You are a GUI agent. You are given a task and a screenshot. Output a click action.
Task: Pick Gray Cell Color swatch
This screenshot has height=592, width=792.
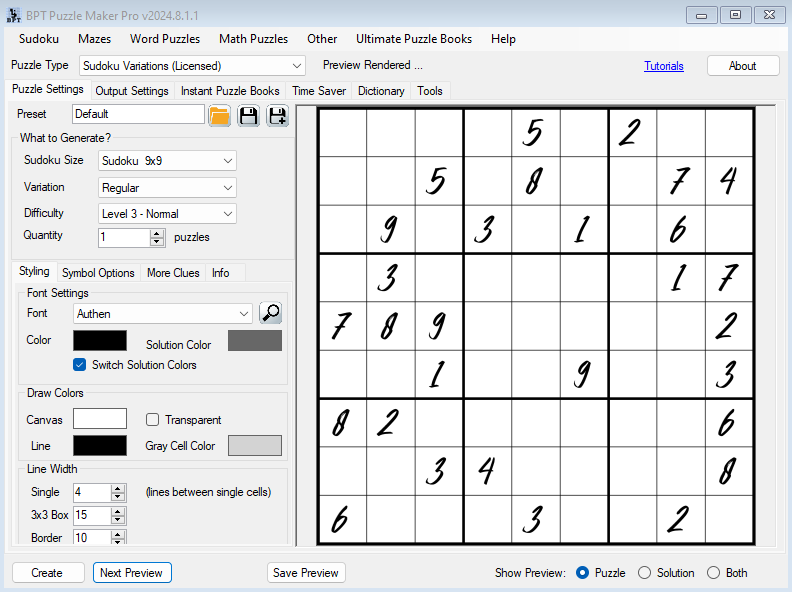[255, 446]
